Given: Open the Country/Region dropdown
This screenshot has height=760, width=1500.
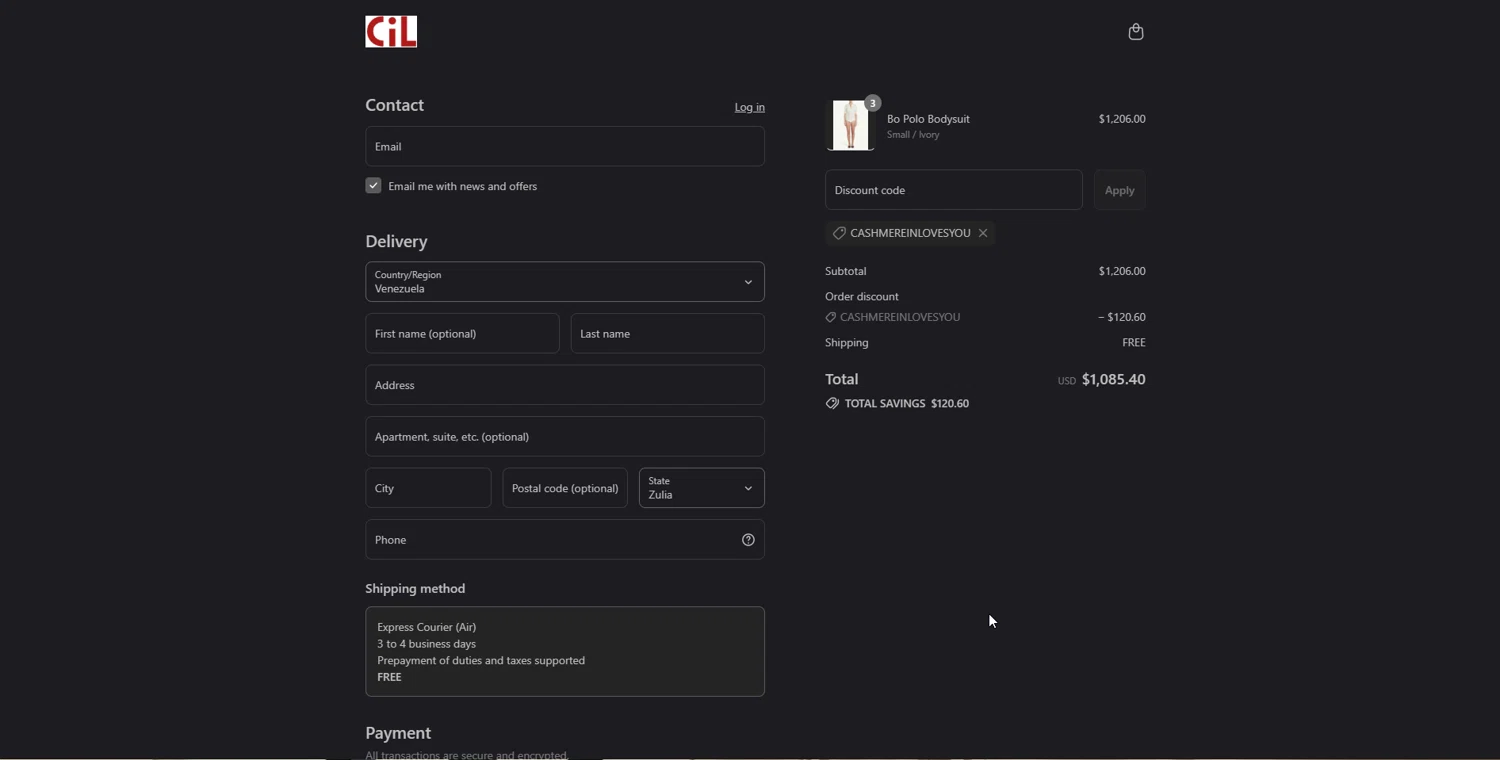Looking at the screenshot, I should click(565, 282).
